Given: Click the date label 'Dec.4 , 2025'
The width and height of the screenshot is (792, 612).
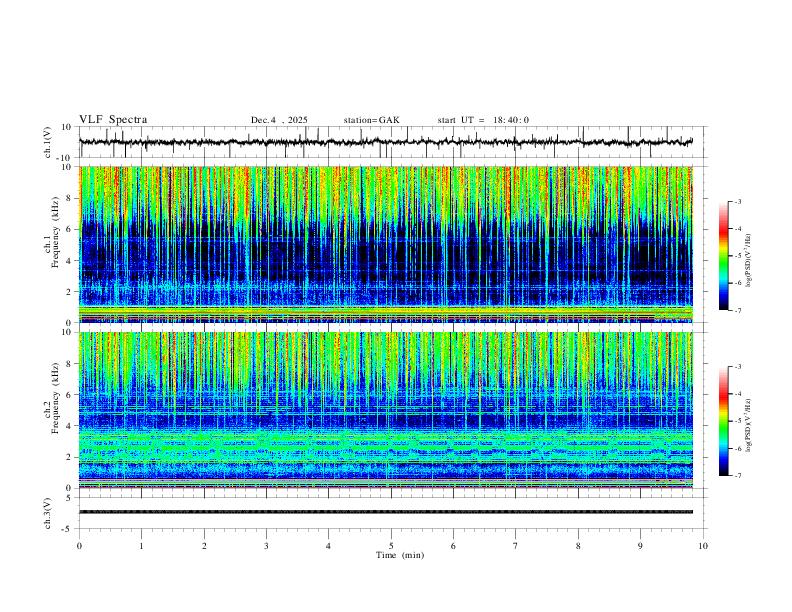Looking at the screenshot, I should click(279, 120).
